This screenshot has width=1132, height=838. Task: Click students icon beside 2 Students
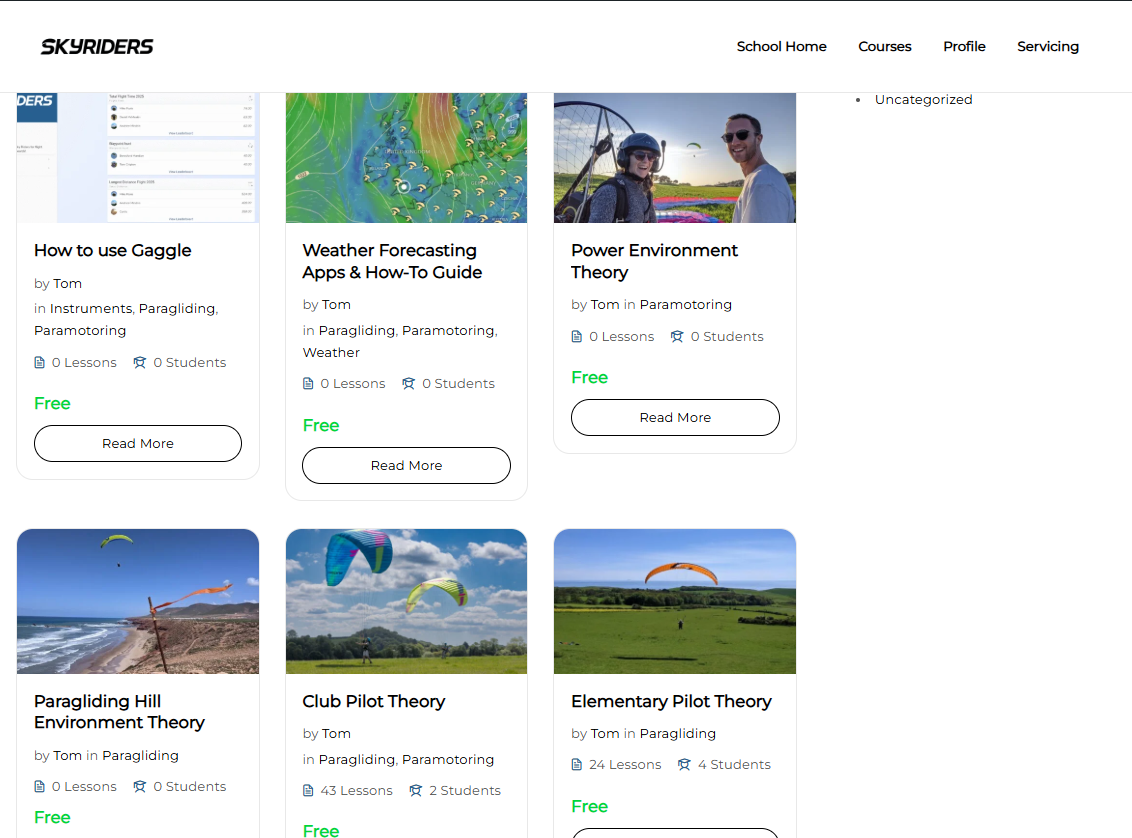point(415,790)
